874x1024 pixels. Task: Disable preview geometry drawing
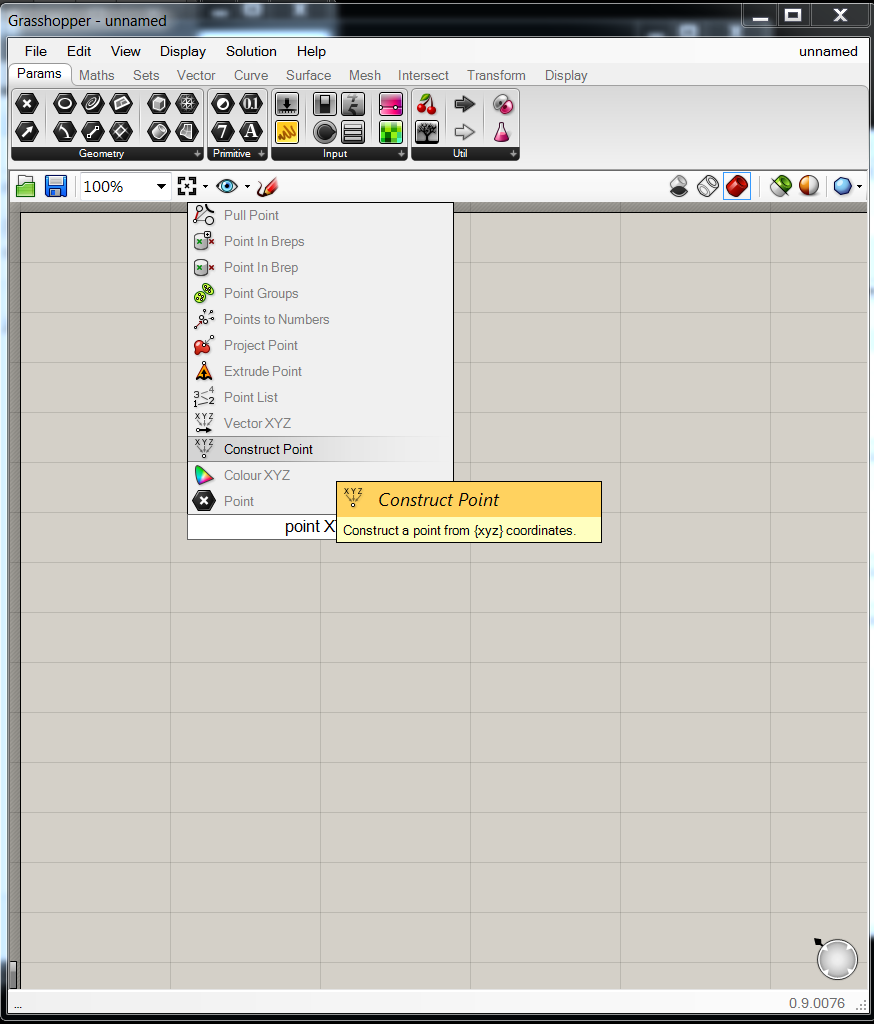[679, 187]
